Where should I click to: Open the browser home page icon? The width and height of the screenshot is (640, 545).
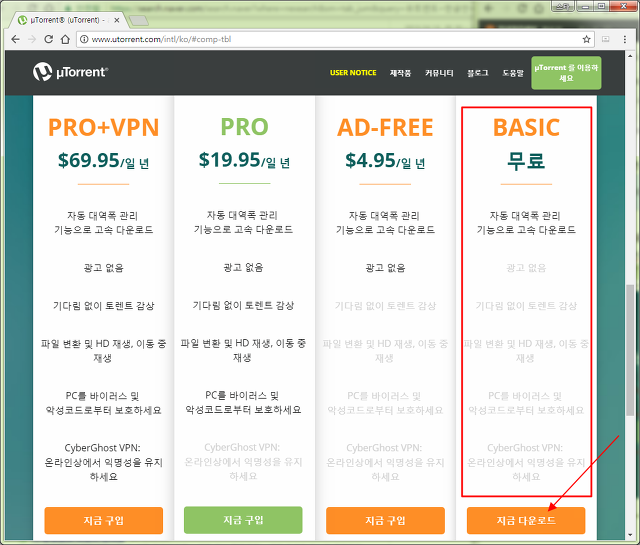tap(65, 39)
